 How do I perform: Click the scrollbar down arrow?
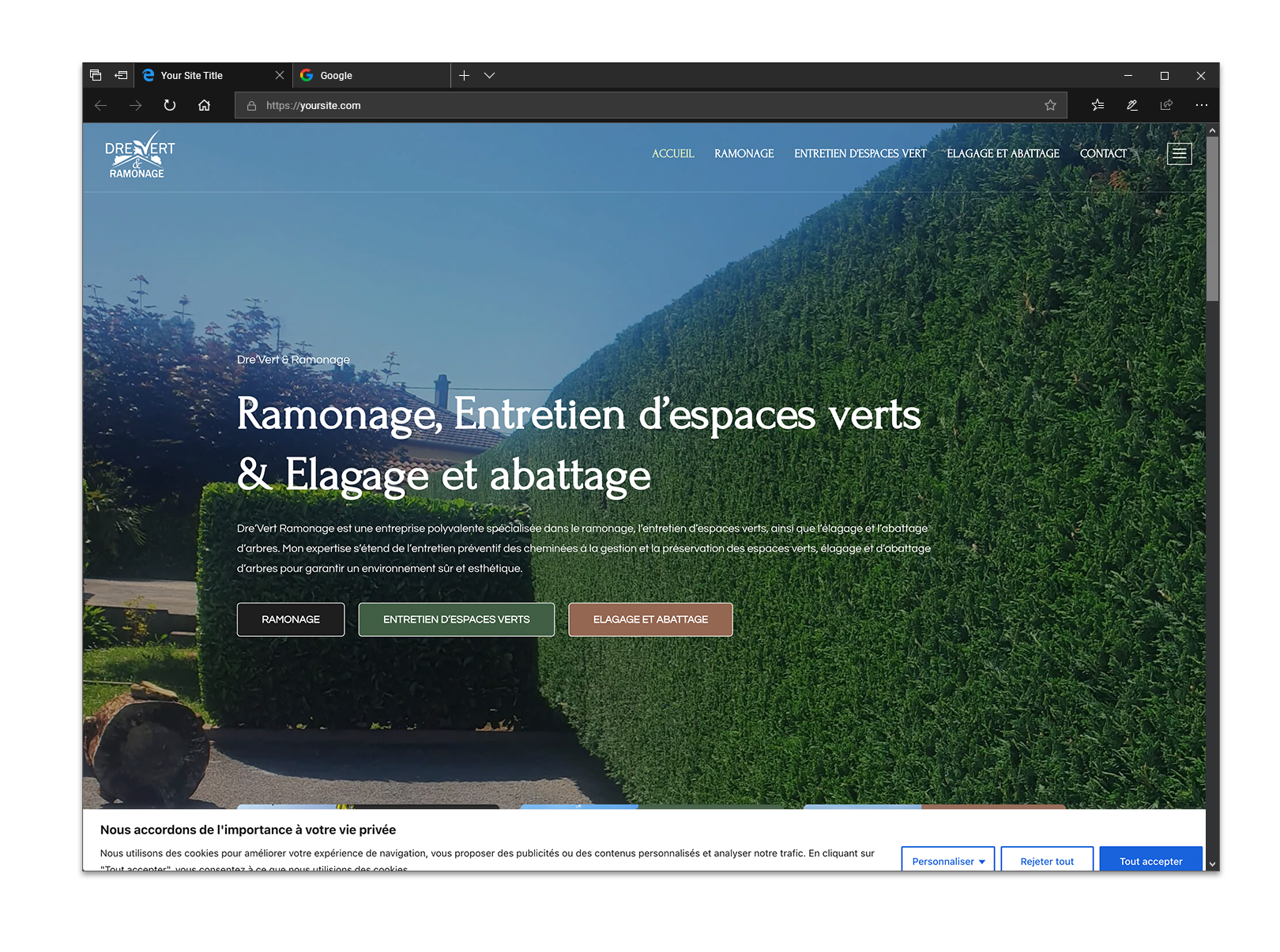[x=1212, y=864]
